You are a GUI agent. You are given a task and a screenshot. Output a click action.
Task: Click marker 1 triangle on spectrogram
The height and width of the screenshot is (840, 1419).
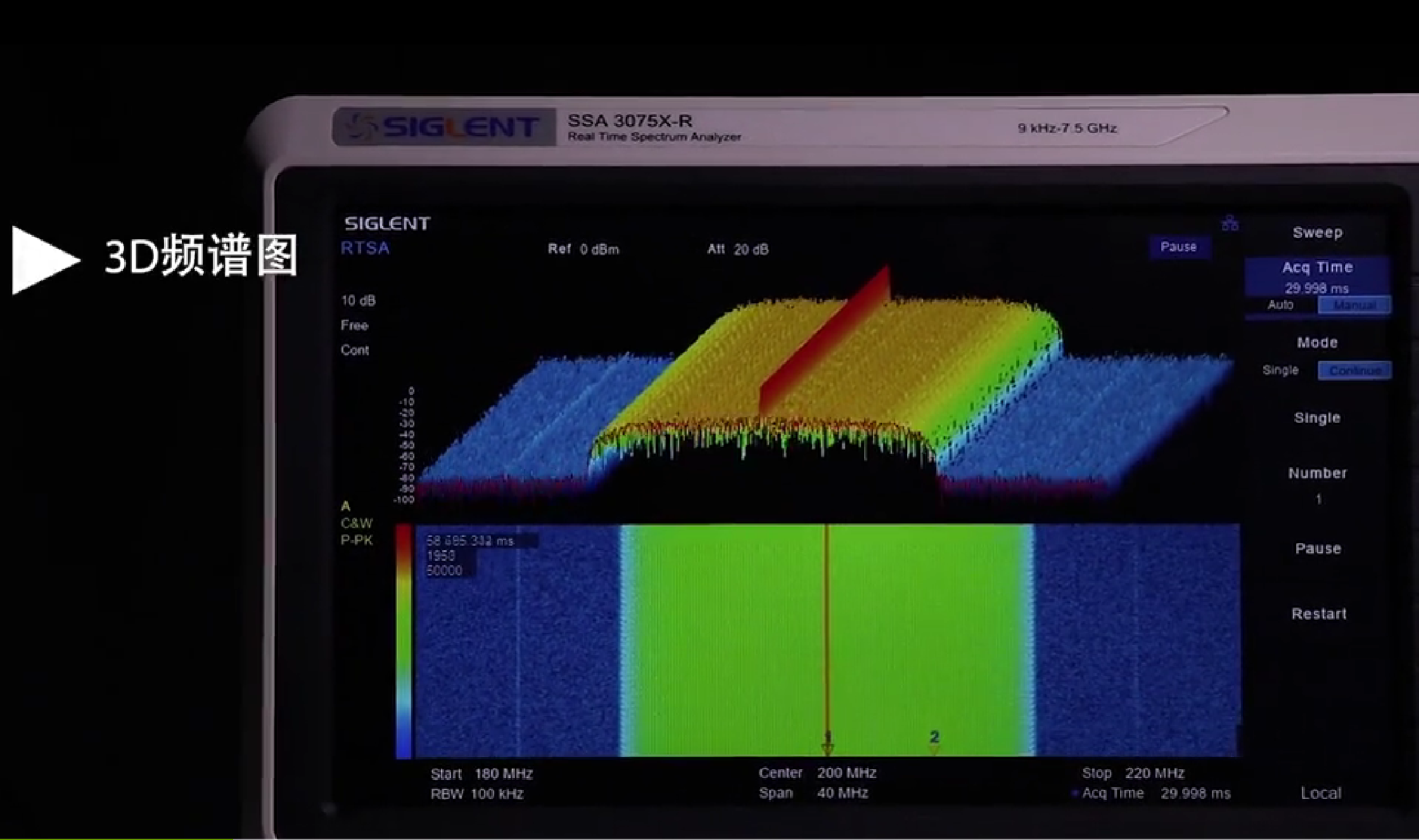click(827, 748)
